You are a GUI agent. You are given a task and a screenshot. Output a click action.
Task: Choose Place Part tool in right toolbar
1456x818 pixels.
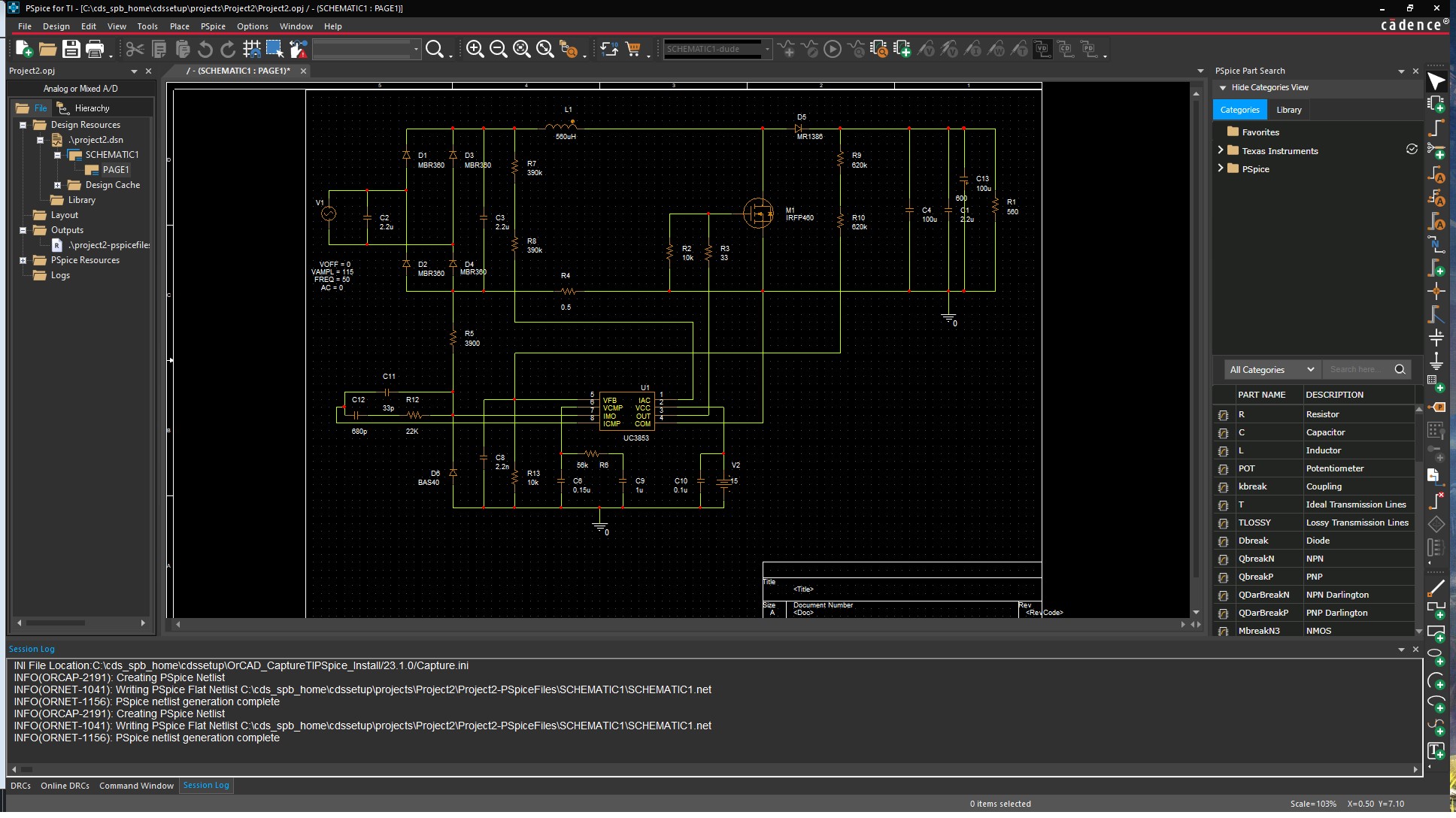tap(1436, 105)
